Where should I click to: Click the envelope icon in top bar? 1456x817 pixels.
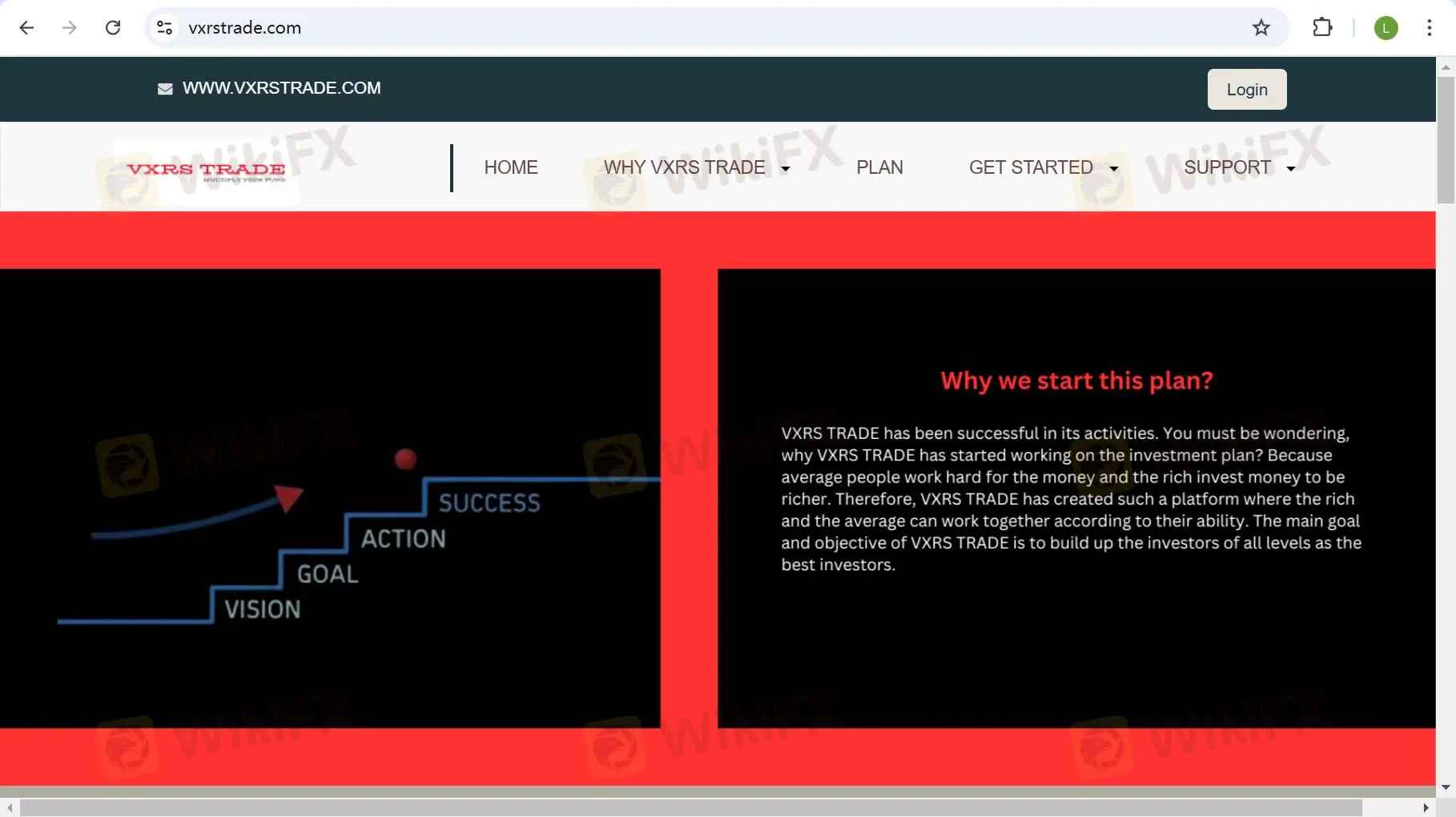click(165, 89)
